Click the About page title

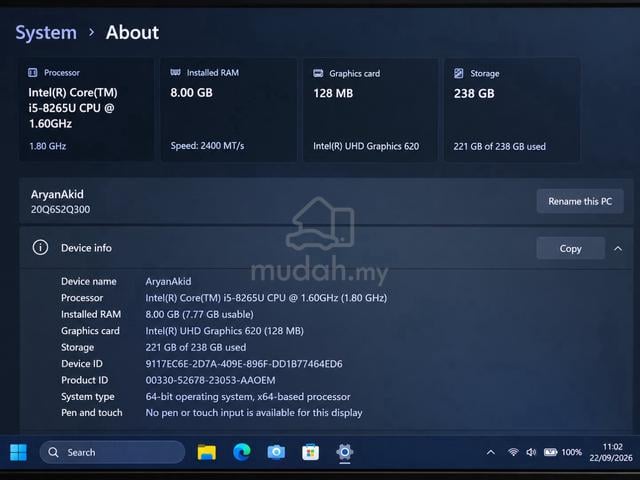(132, 33)
